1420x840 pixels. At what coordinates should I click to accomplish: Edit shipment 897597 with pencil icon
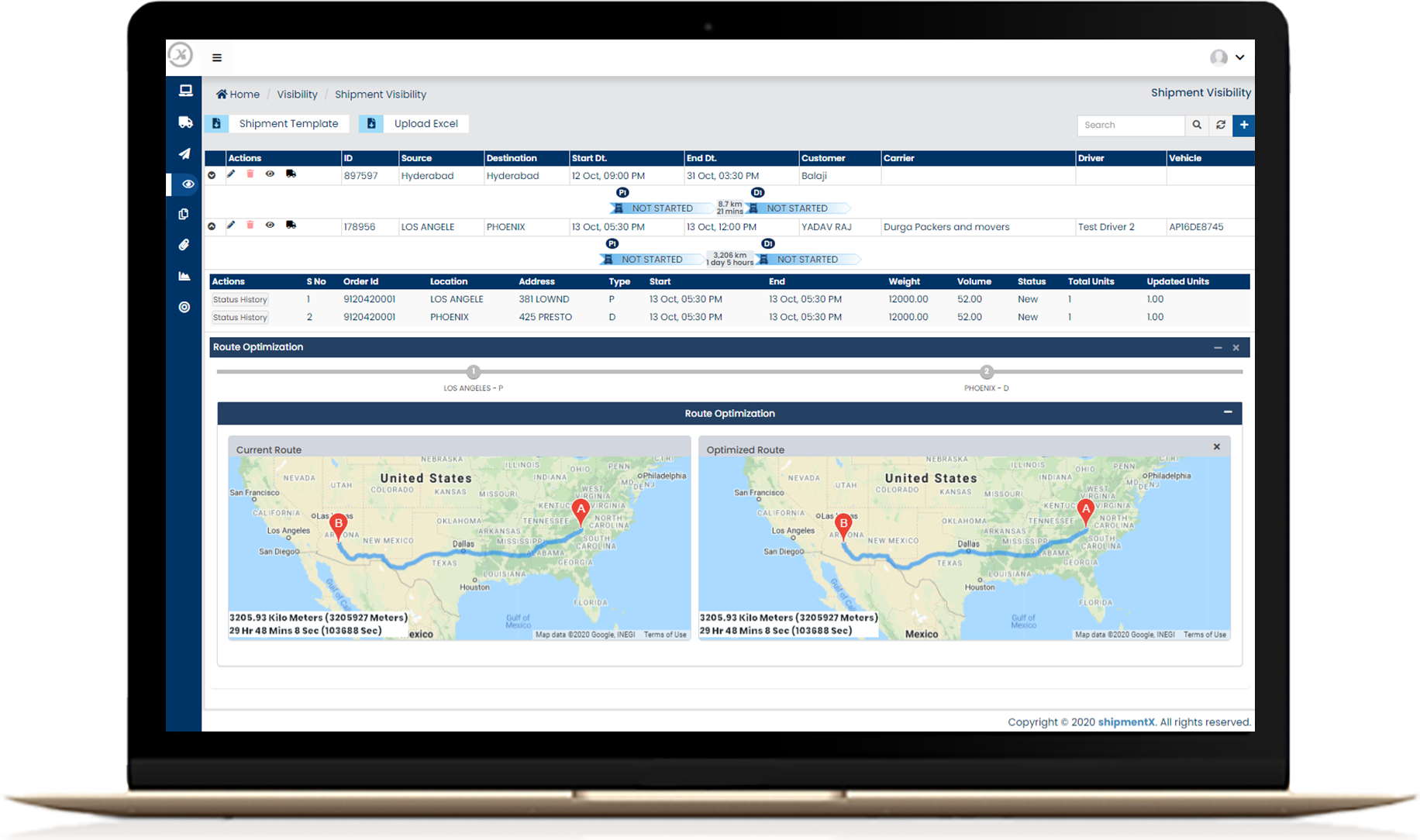coord(231,174)
